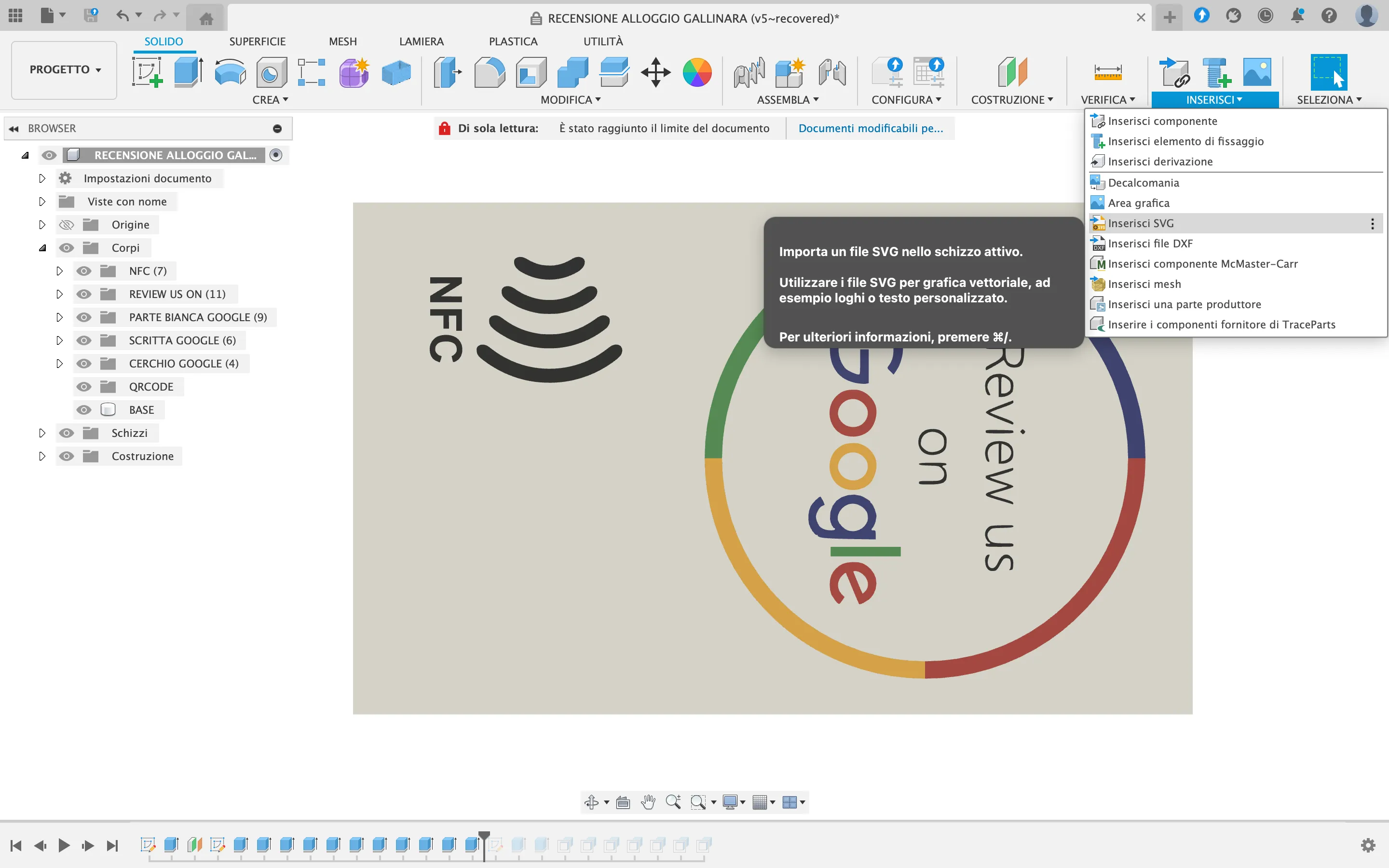Select the Extrude tool icon
The image size is (1389, 868).
coord(188,72)
